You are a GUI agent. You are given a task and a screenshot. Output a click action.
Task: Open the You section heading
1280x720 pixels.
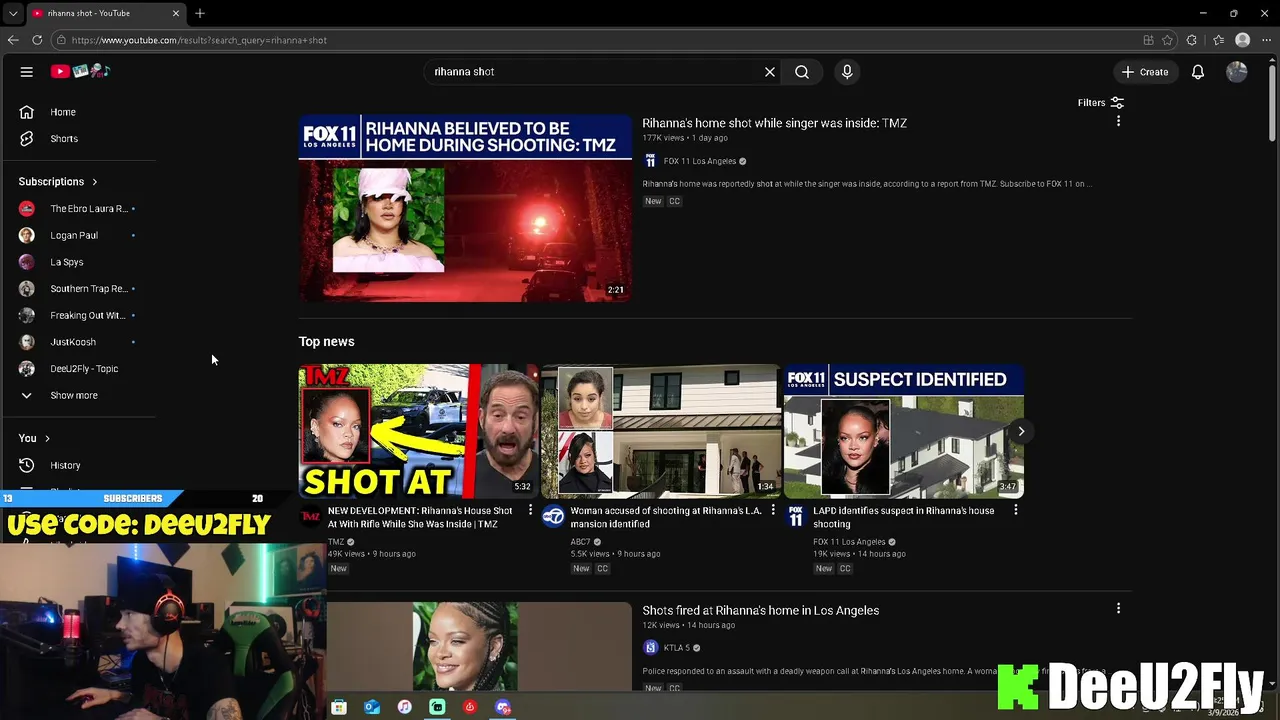click(x=34, y=438)
